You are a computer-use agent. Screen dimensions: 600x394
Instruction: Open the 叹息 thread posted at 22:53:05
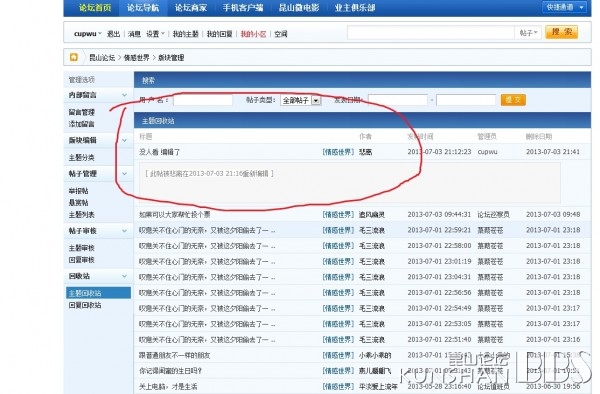tap(207, 324)
